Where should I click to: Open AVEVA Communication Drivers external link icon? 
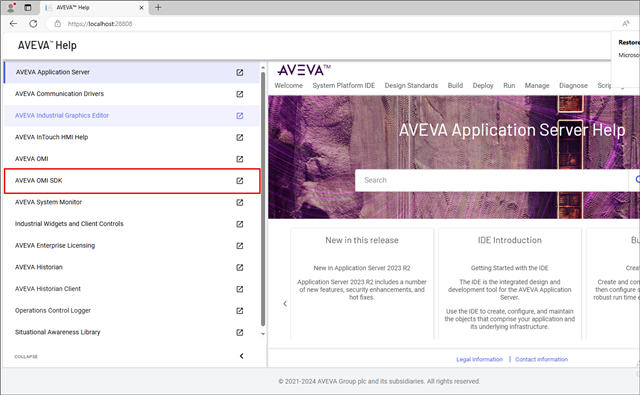(240, 94)
